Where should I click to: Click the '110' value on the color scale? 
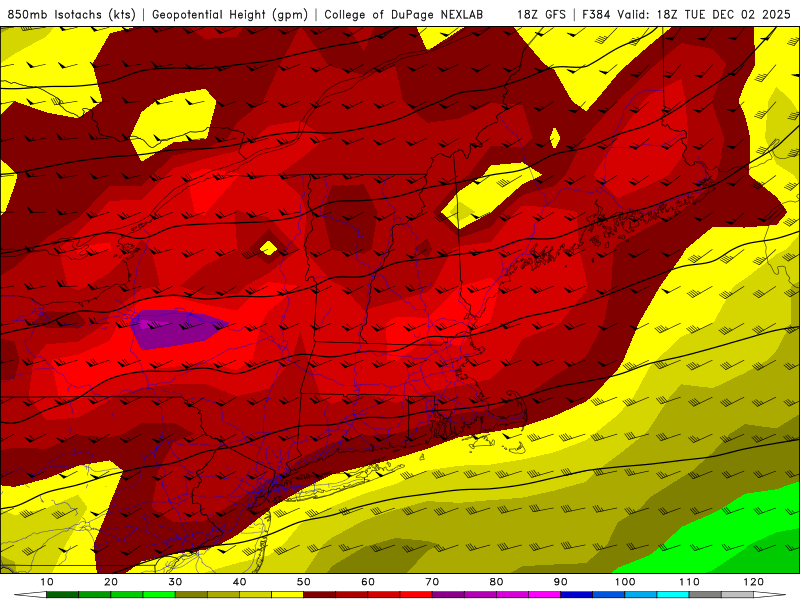pos(689,582)
